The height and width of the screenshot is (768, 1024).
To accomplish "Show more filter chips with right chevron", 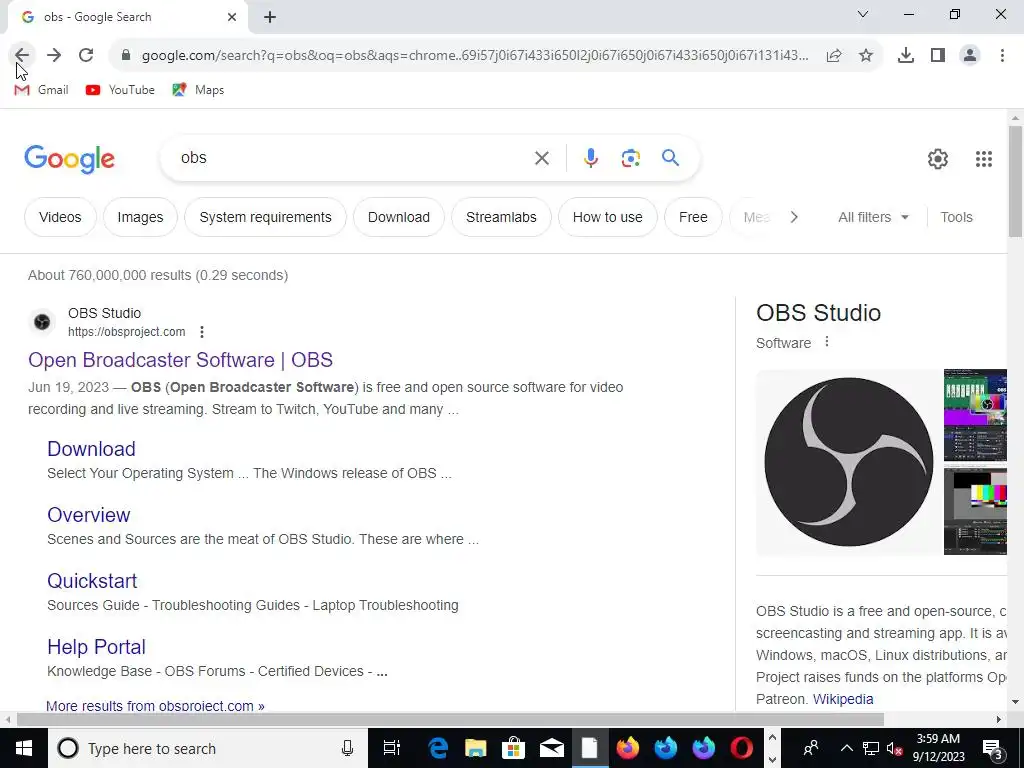I will click(x=794, y=217).
